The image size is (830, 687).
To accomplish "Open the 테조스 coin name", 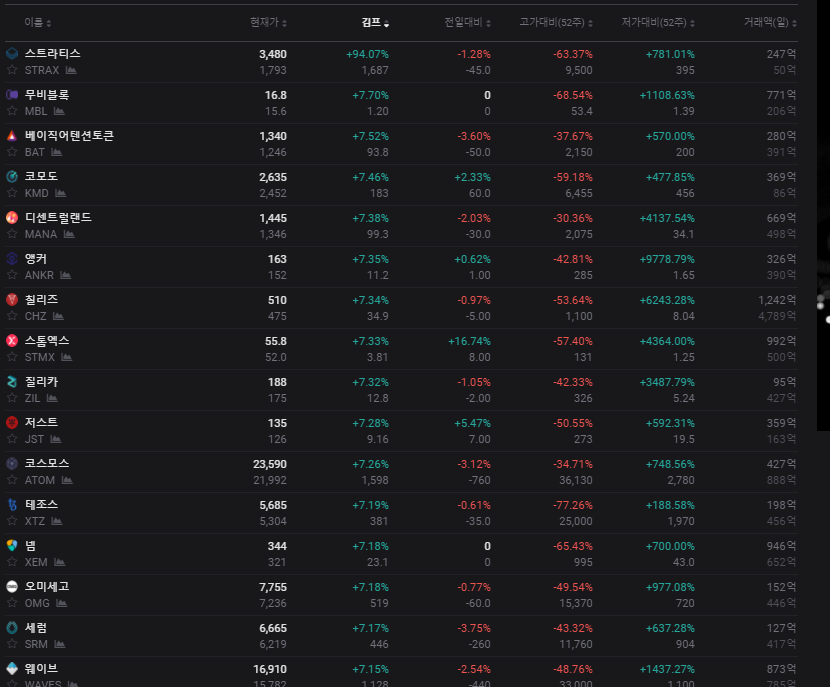I will point(41,504).
